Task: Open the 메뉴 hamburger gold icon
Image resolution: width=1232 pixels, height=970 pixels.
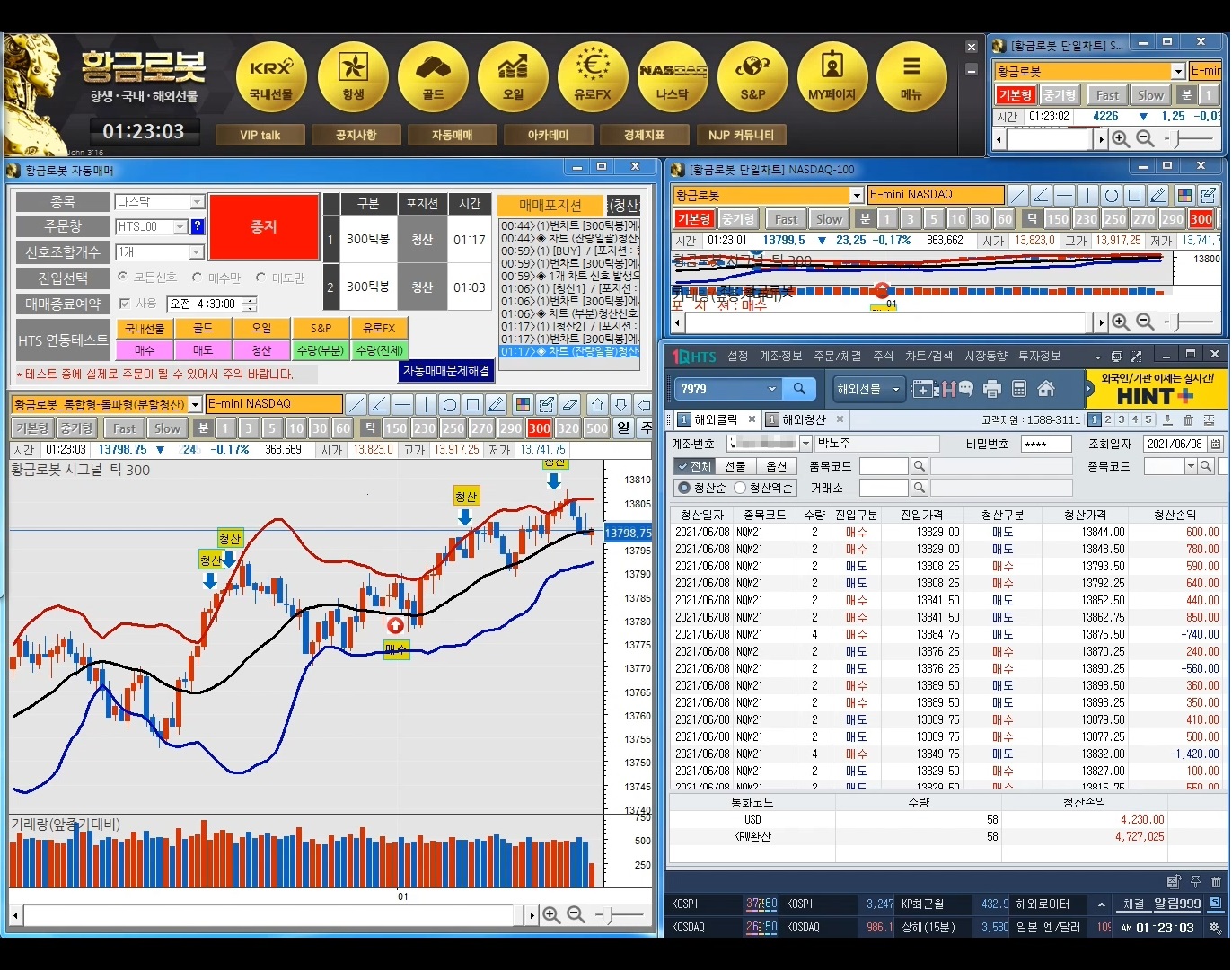Action: pos(911,77)
